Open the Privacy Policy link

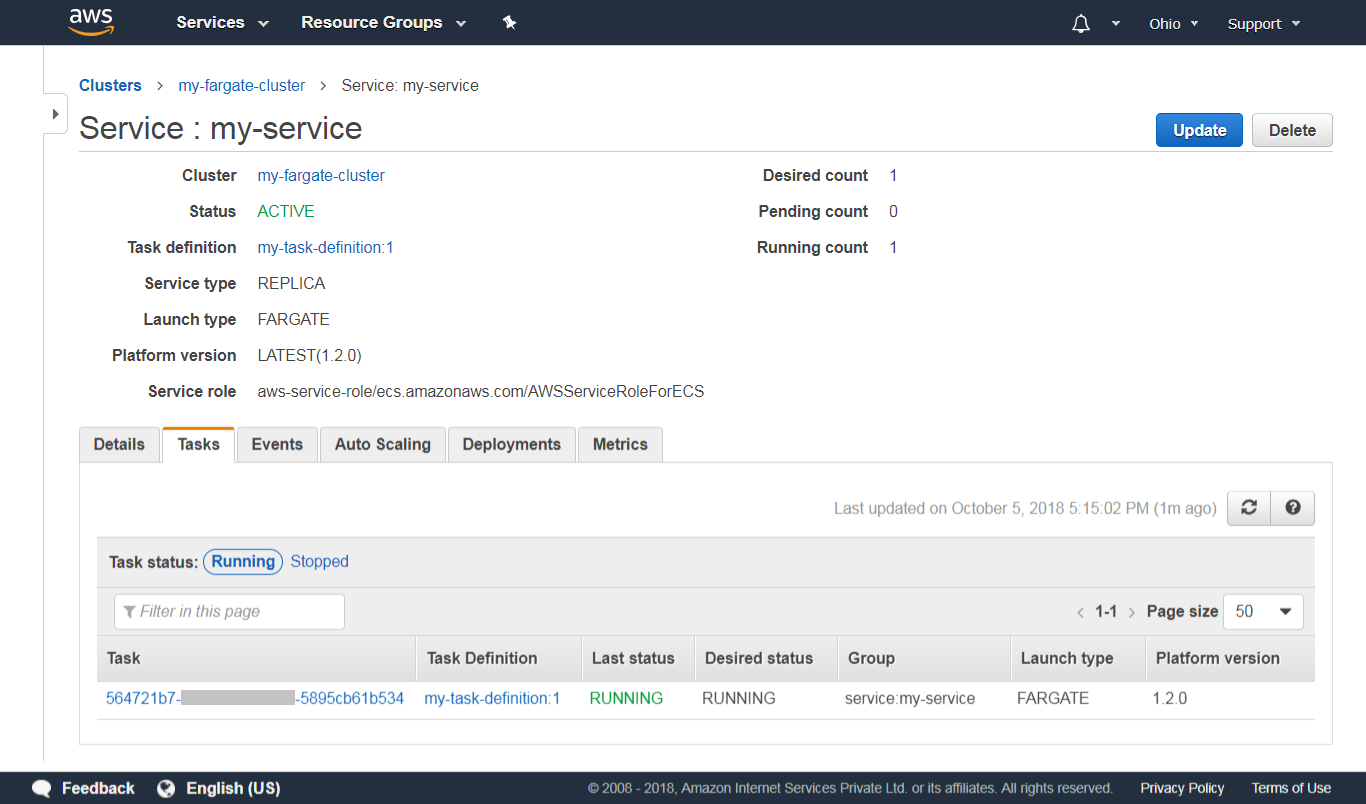click(1182, 789)
